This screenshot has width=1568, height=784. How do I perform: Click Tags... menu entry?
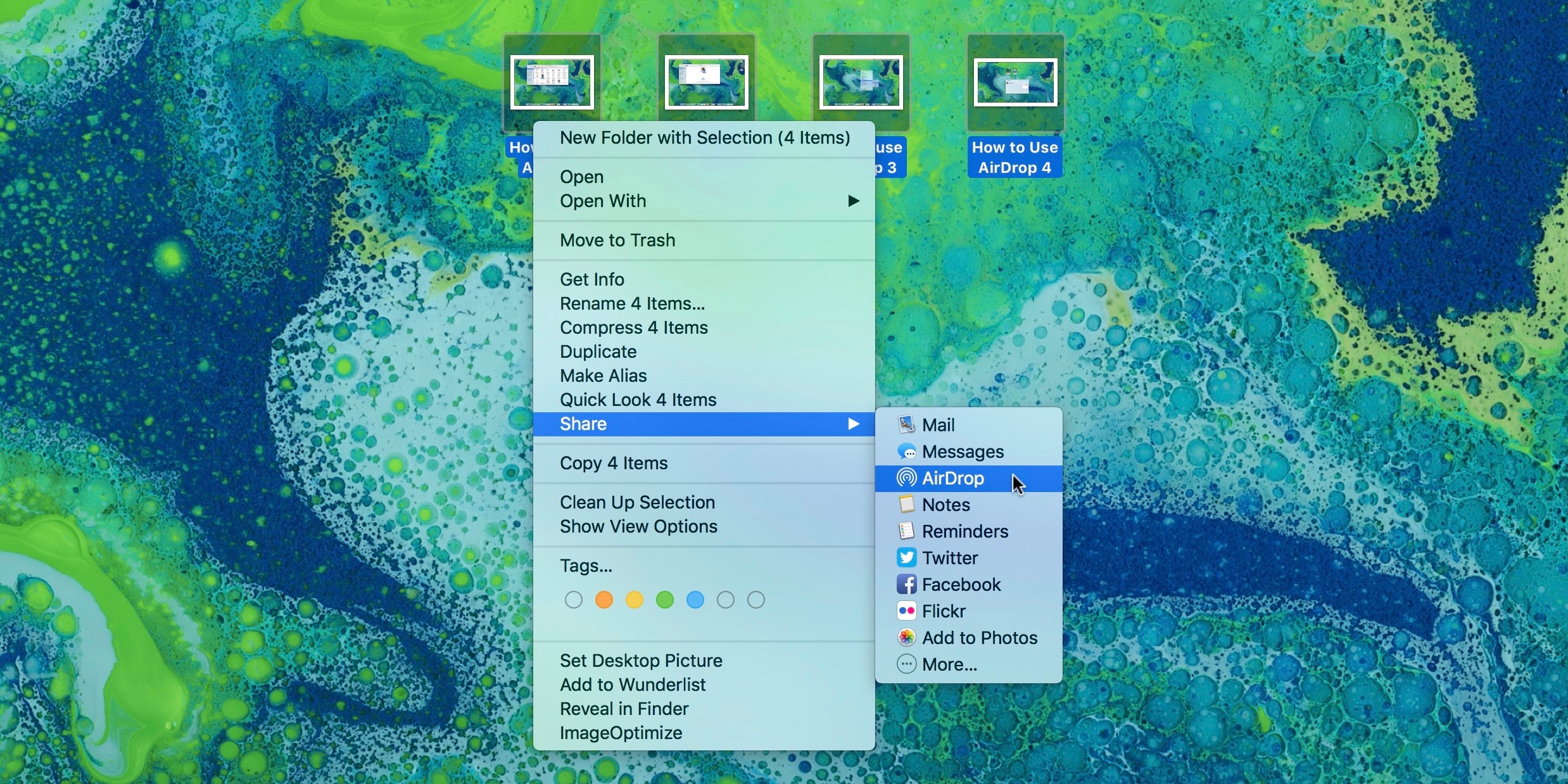coord(586,566)
